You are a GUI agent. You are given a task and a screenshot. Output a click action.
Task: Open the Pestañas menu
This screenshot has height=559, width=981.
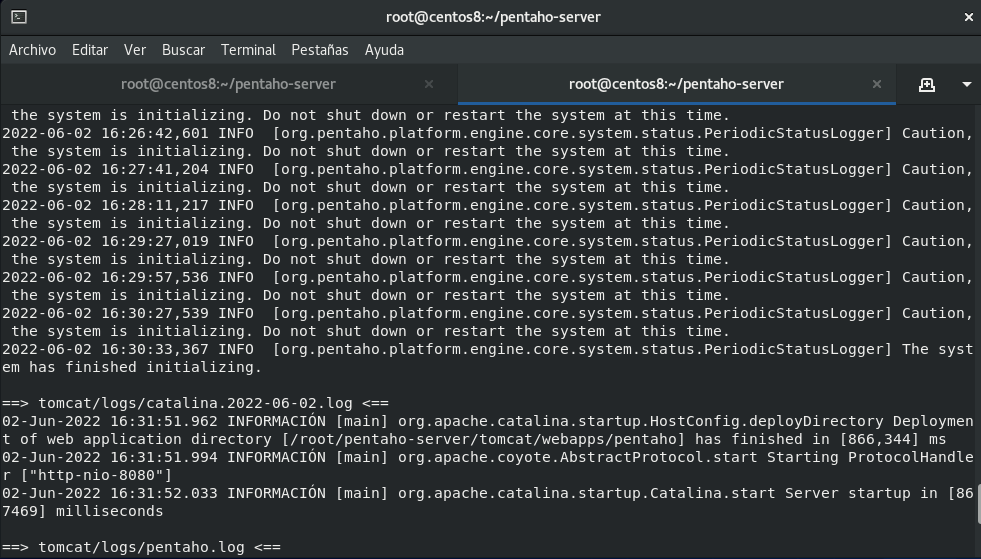(x=320, y=50)
